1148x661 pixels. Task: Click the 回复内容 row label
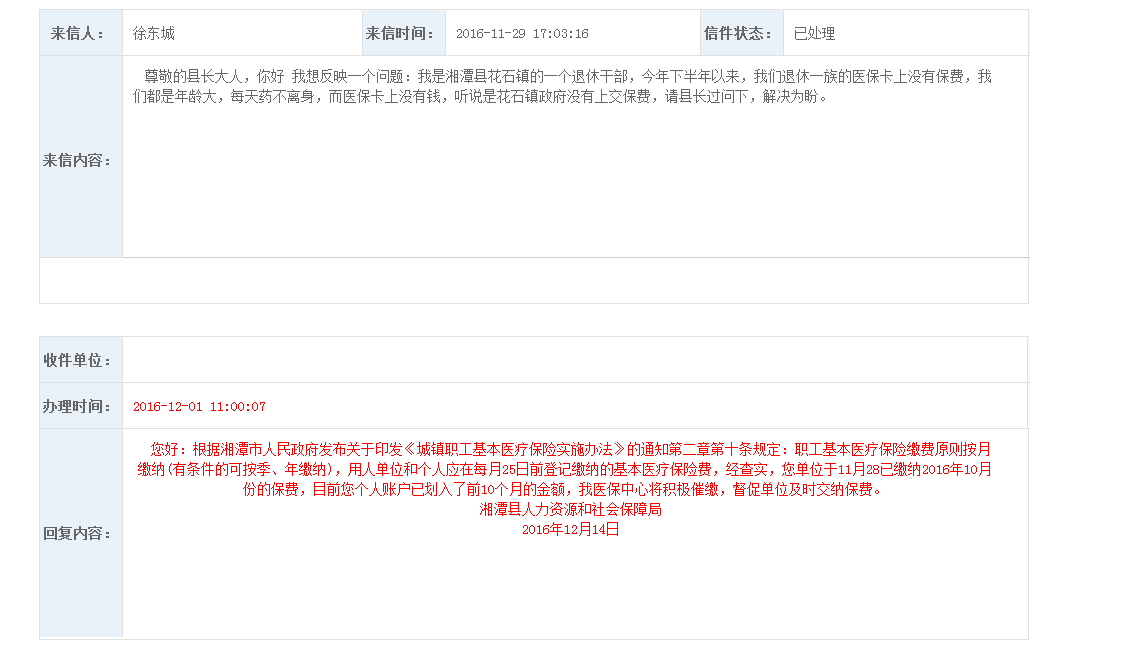click(x=77, y=534)
